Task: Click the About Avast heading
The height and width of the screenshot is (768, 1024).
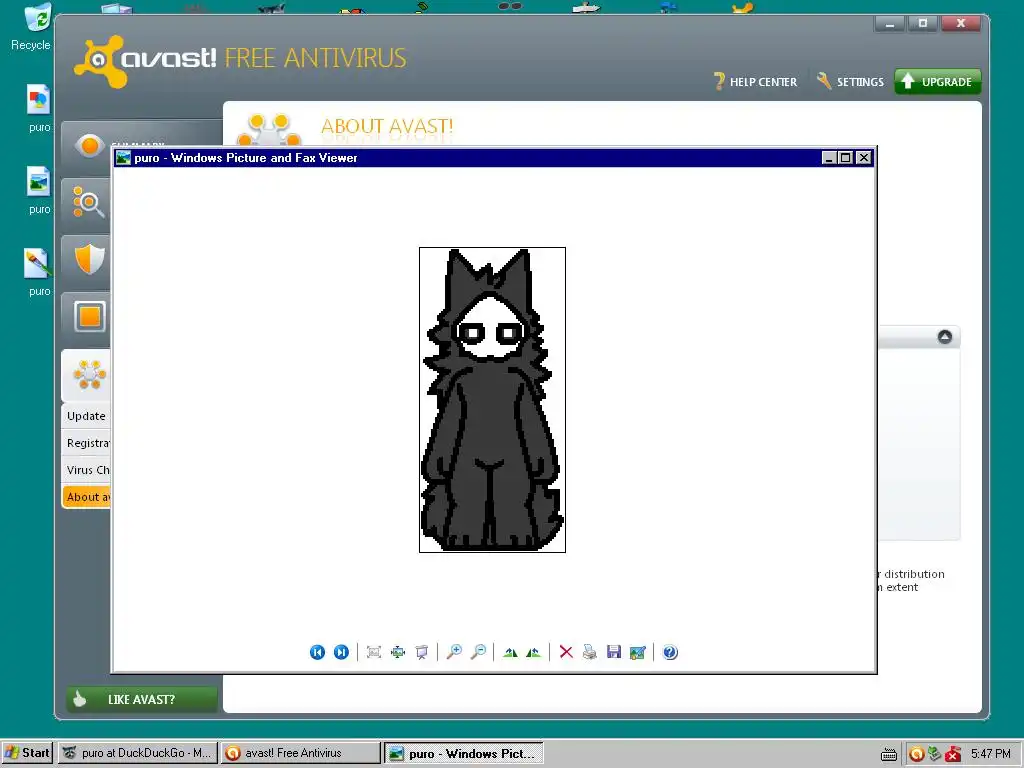Action: [x=387, y=126]
